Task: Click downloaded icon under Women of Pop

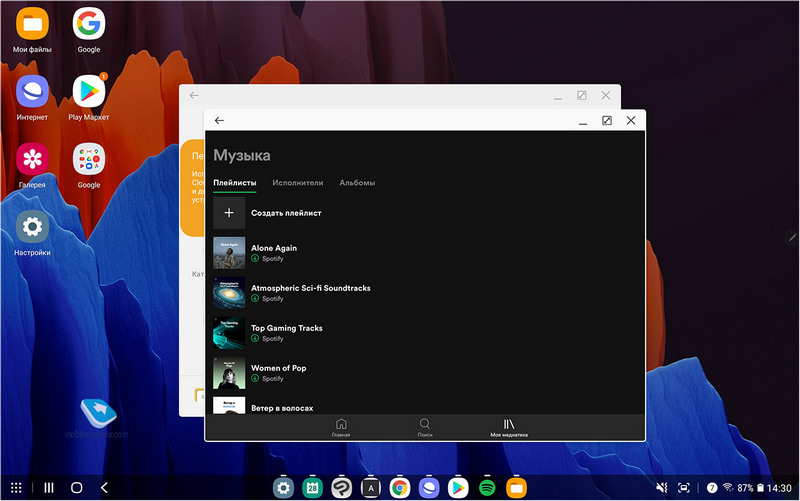Action: click(x=255, y=379)
